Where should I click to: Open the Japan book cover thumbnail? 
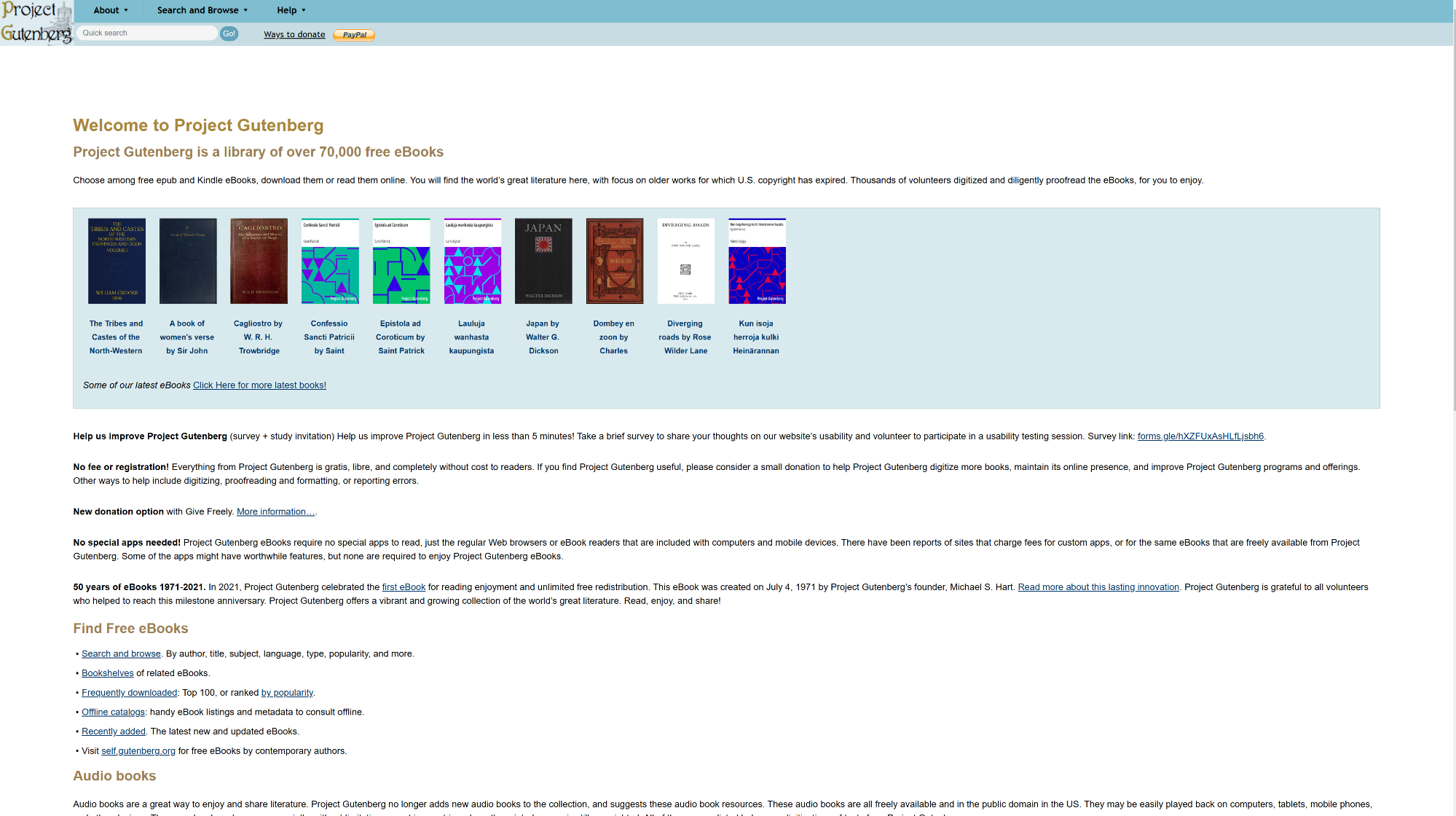click(543, 261)
